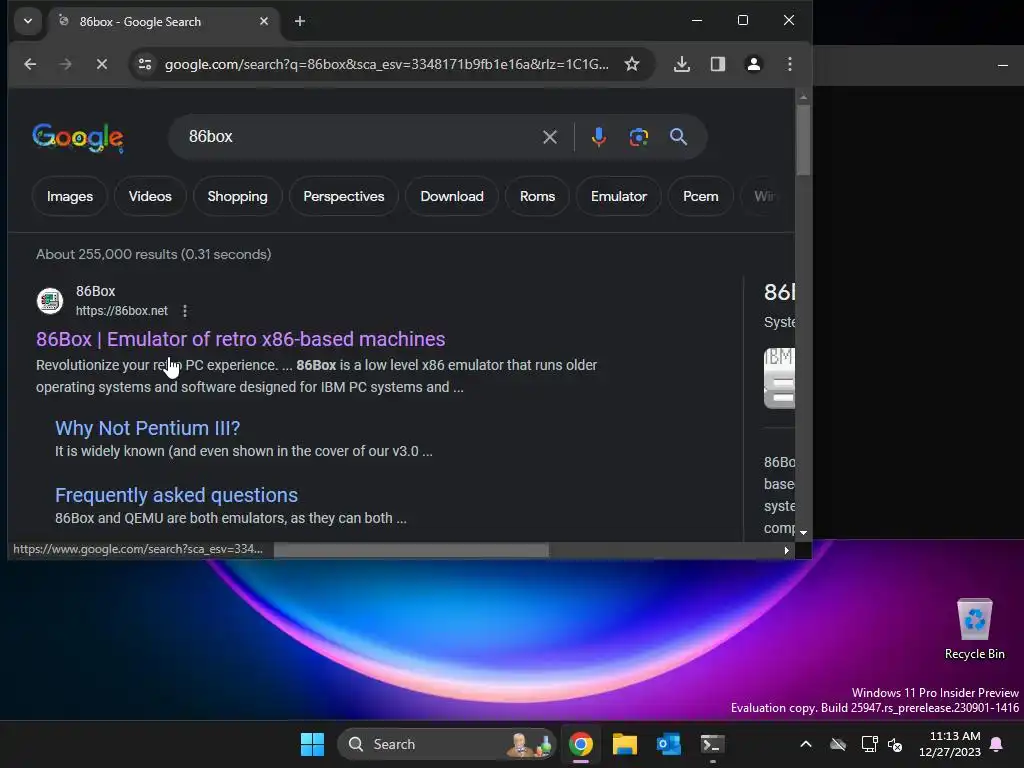This screenshot has height=768, width=1024.
Task: Filter results by Videos
Action: [x=150, y=196]
